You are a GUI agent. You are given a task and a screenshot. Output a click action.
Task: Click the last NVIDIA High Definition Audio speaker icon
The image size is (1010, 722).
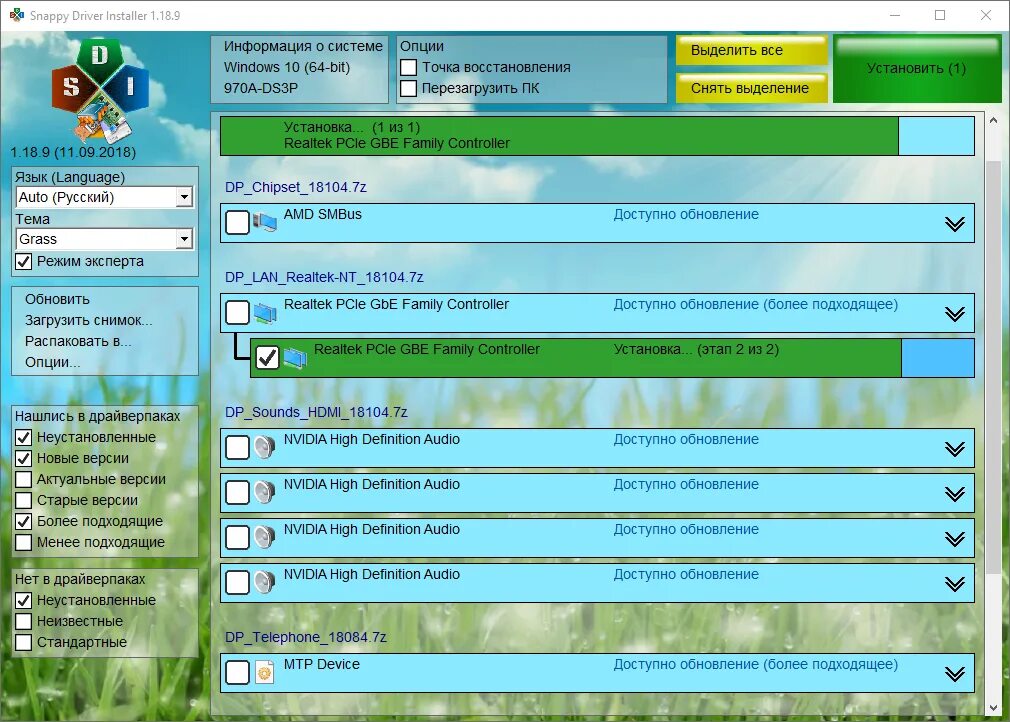(264, 582)
